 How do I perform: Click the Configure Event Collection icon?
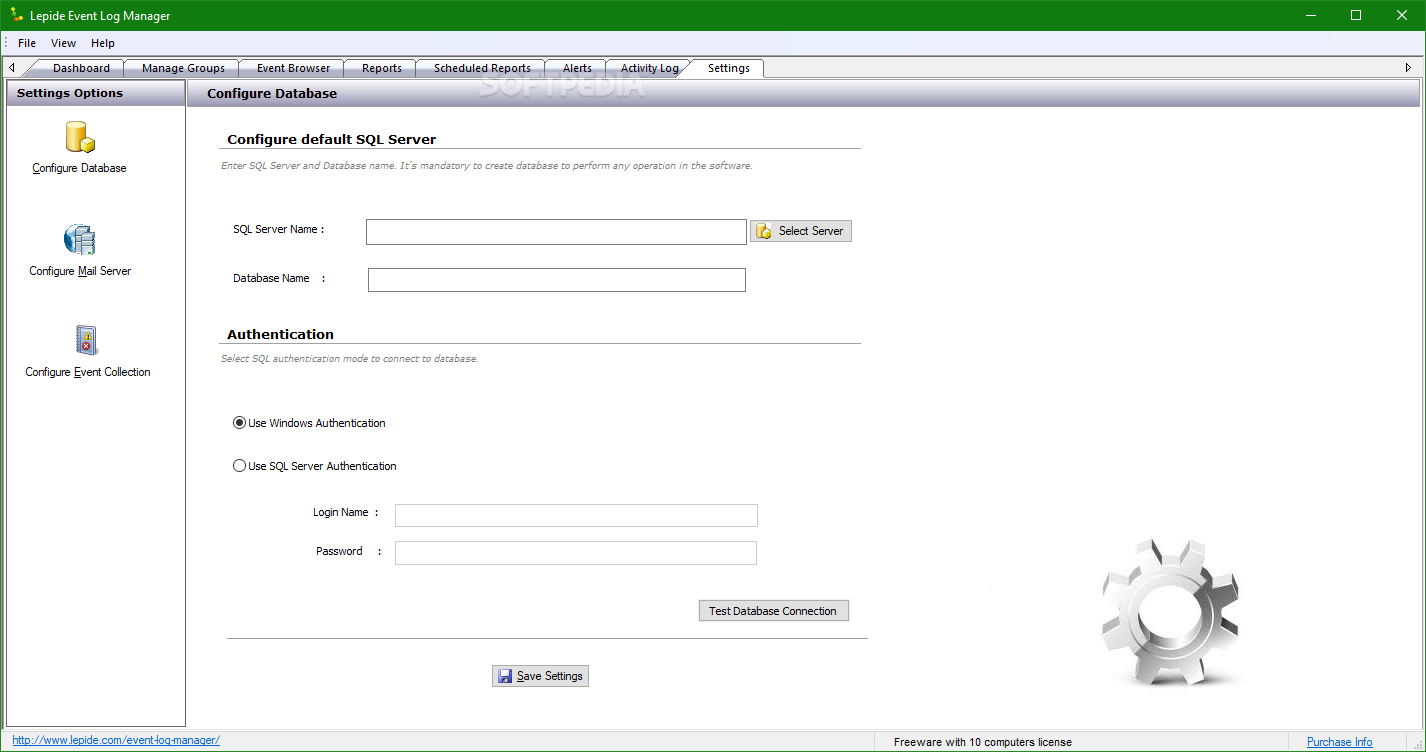coord(87,340)
